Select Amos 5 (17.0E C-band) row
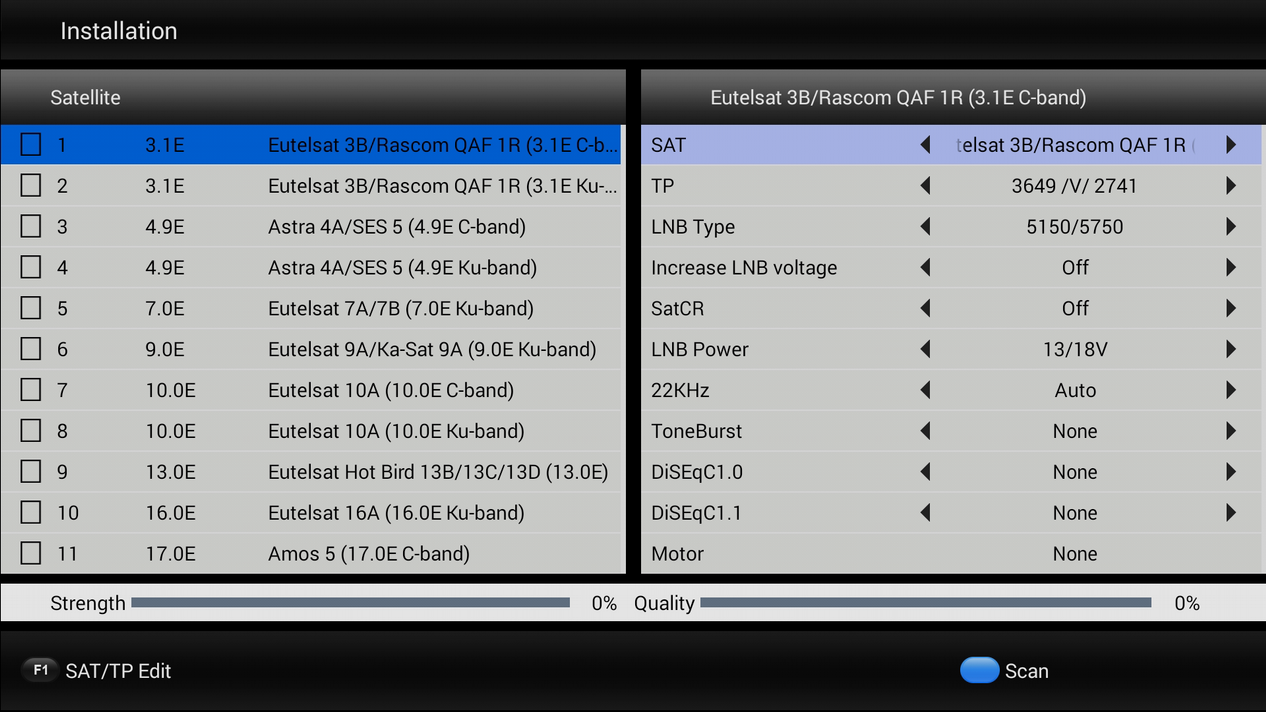 click(x=310, y=554)
